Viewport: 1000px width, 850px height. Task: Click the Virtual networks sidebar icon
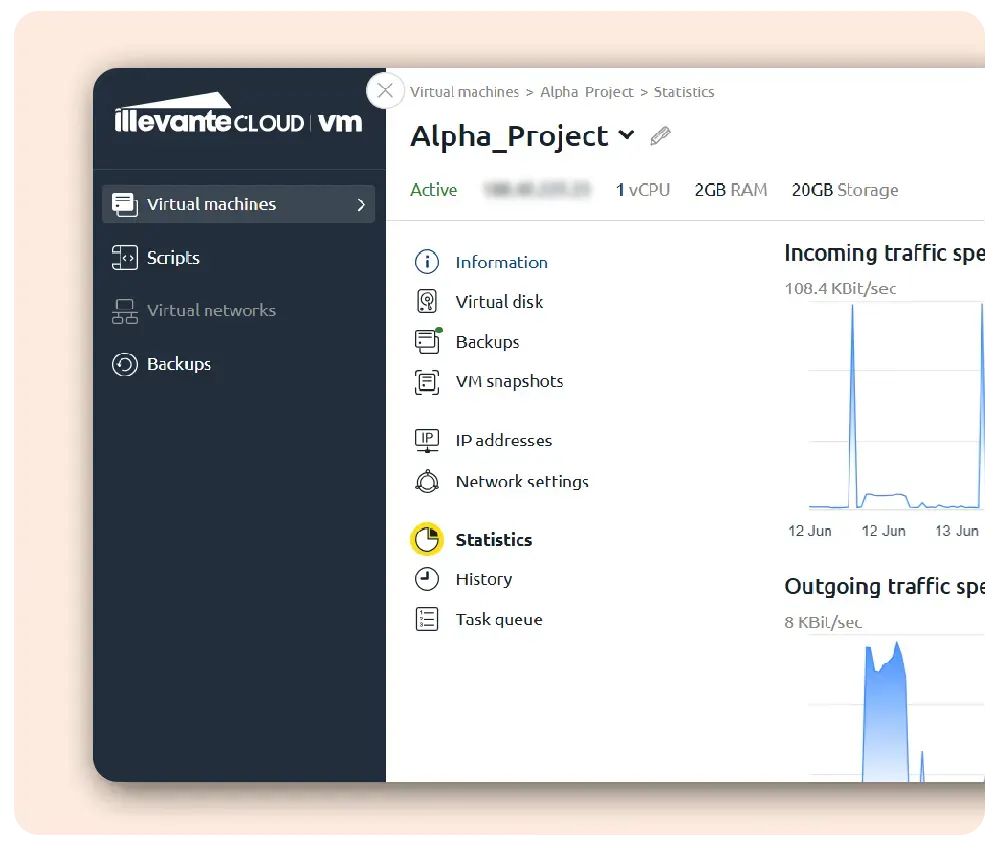pos(124,311)
